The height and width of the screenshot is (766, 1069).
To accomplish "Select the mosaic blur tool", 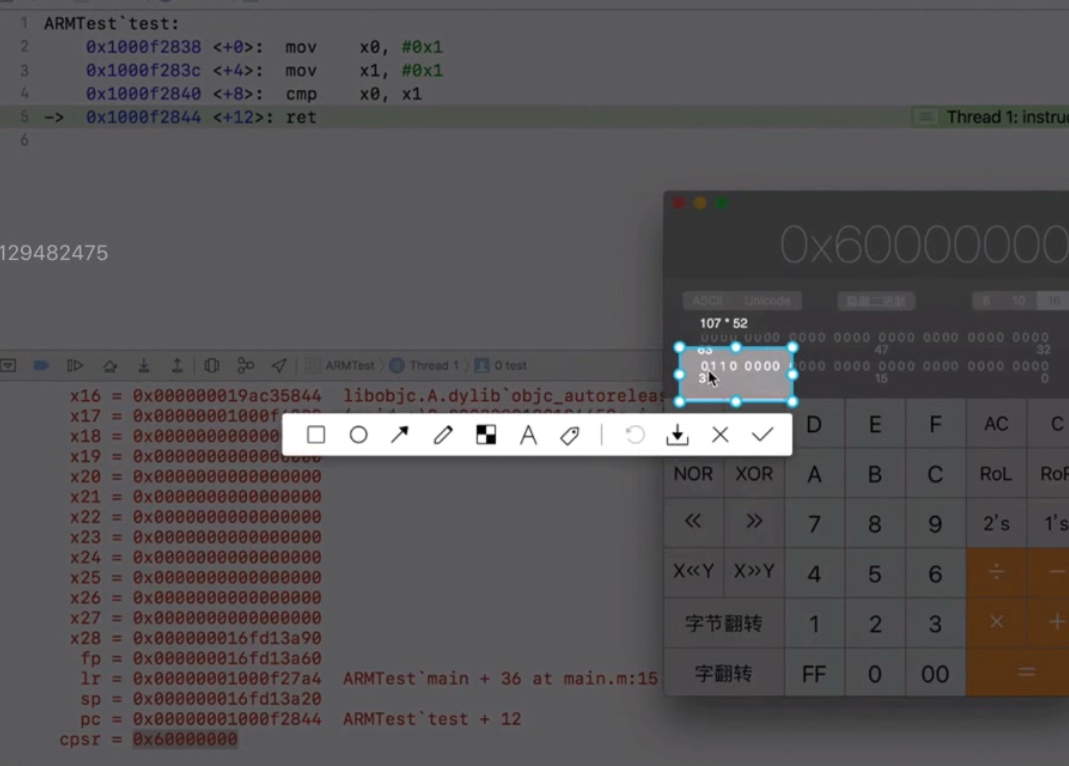I will coord(486,435).
